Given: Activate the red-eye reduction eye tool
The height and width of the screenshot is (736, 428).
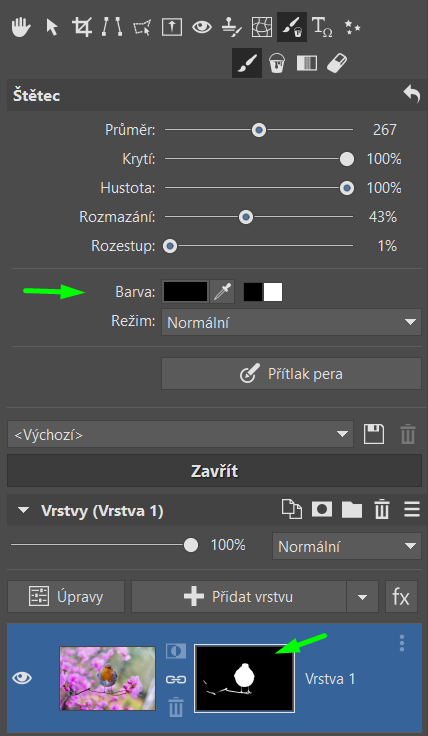Looking at the screenshot, I should pyautogui.click(x=202, y=27).
